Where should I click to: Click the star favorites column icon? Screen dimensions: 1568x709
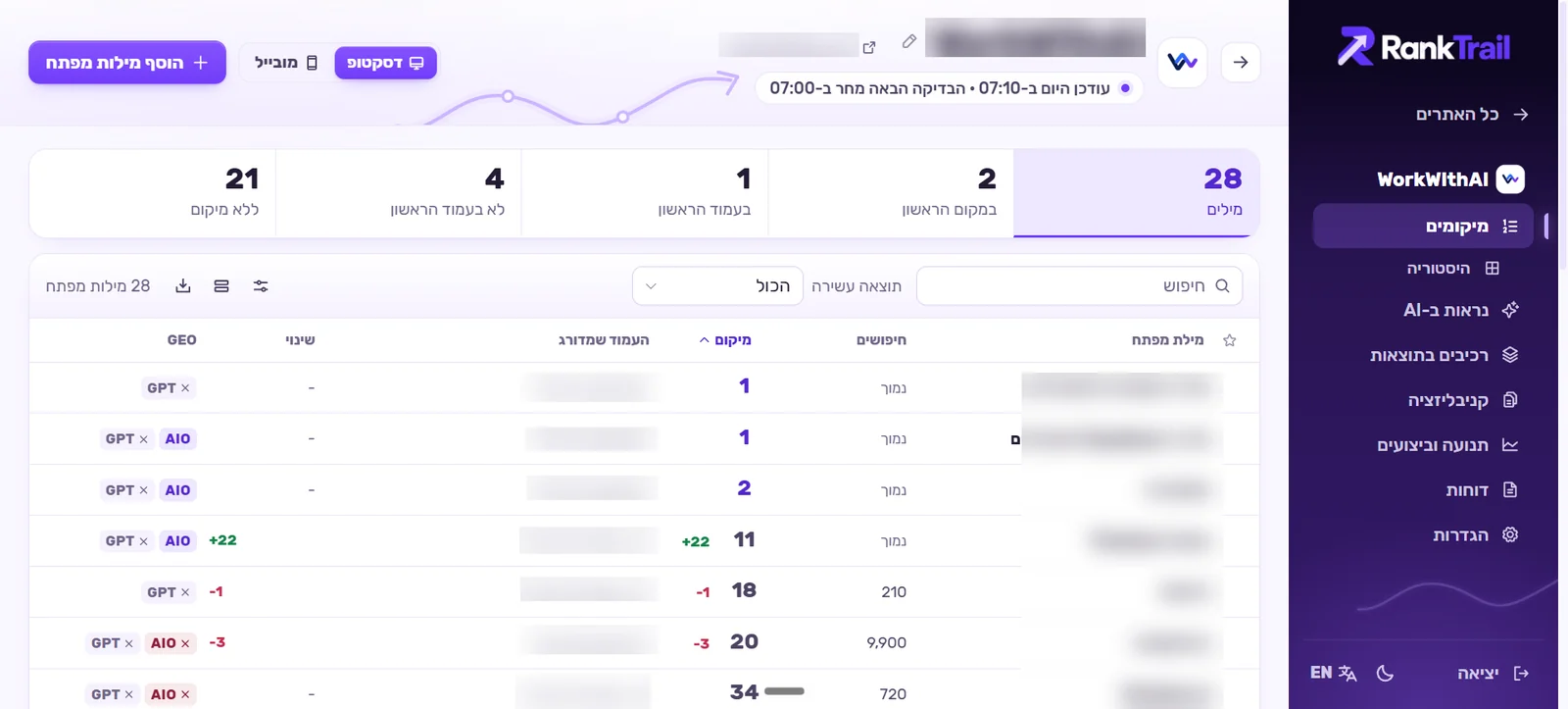click(x=1230, y=340)
